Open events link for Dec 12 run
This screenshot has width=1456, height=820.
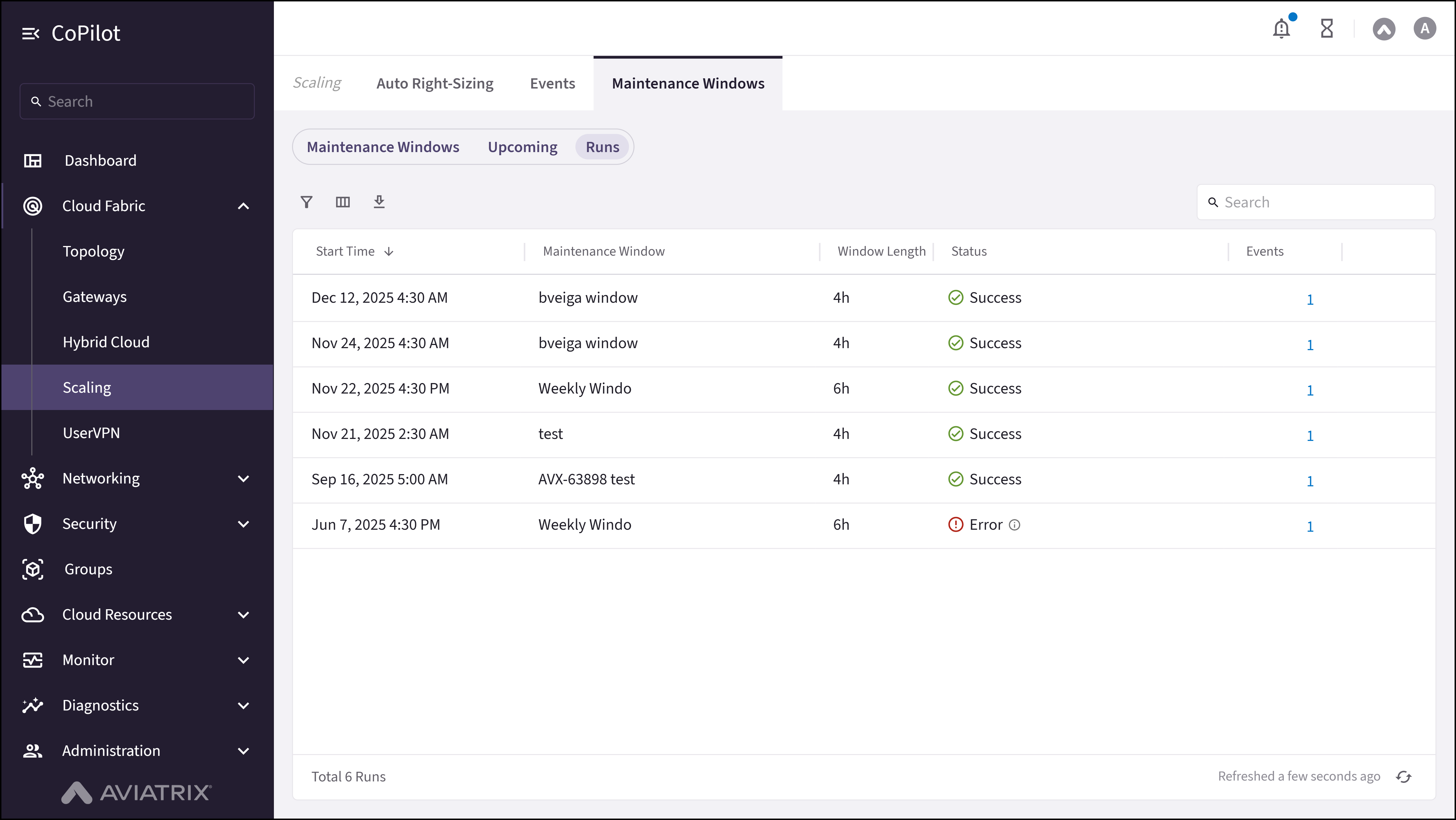click(1310, 300)
